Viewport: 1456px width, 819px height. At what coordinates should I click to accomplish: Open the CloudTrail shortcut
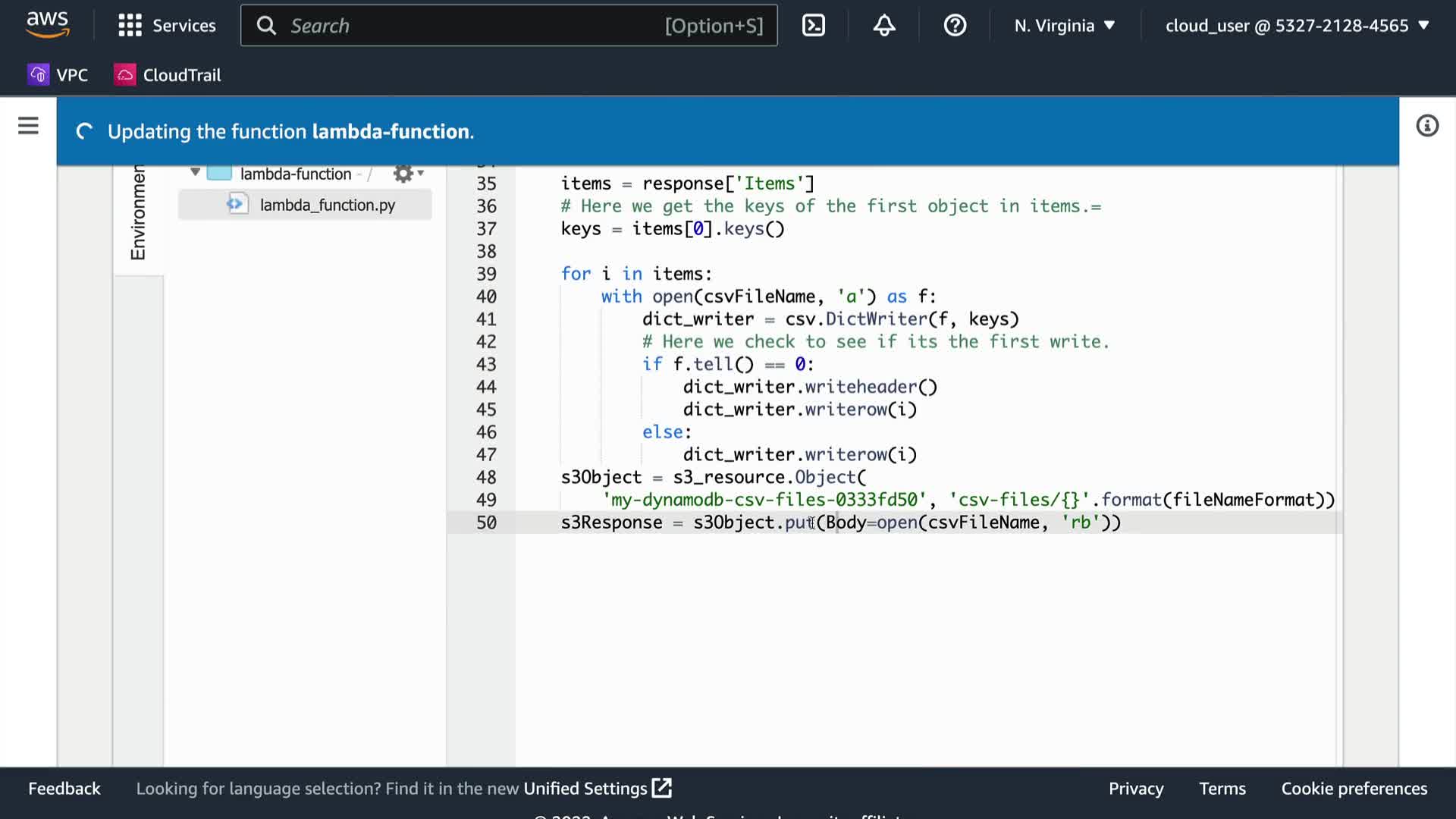pos(168,75)
